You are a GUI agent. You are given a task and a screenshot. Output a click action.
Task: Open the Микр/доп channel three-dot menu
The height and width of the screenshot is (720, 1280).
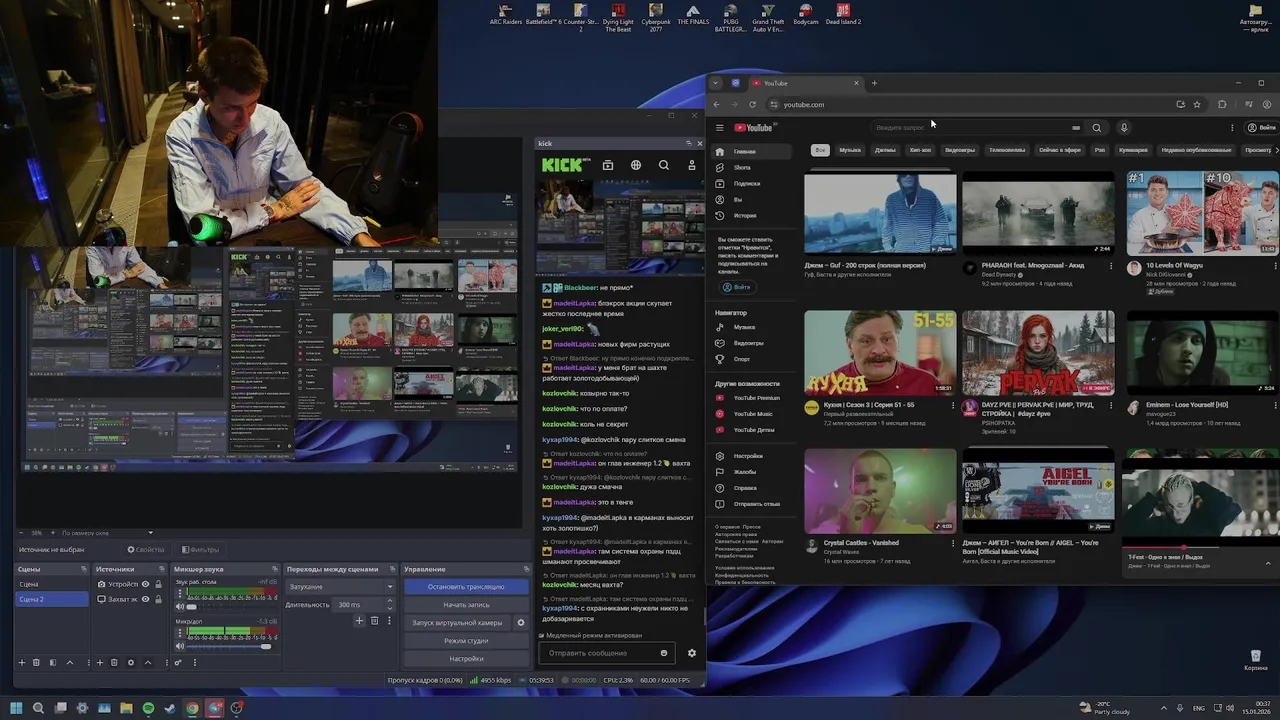click(x=180, y=634)
